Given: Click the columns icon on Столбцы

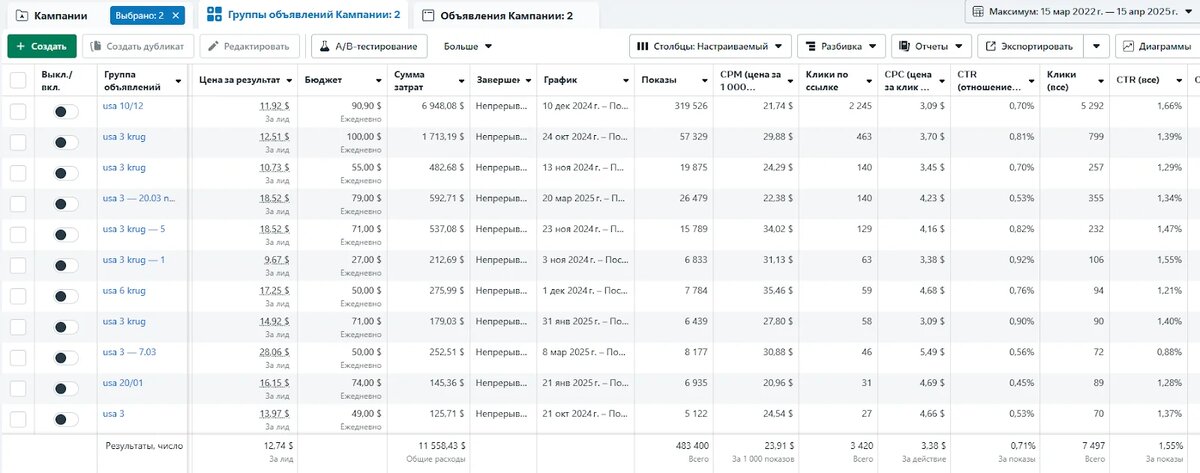Looking at the screenshot, I should 642,46.
